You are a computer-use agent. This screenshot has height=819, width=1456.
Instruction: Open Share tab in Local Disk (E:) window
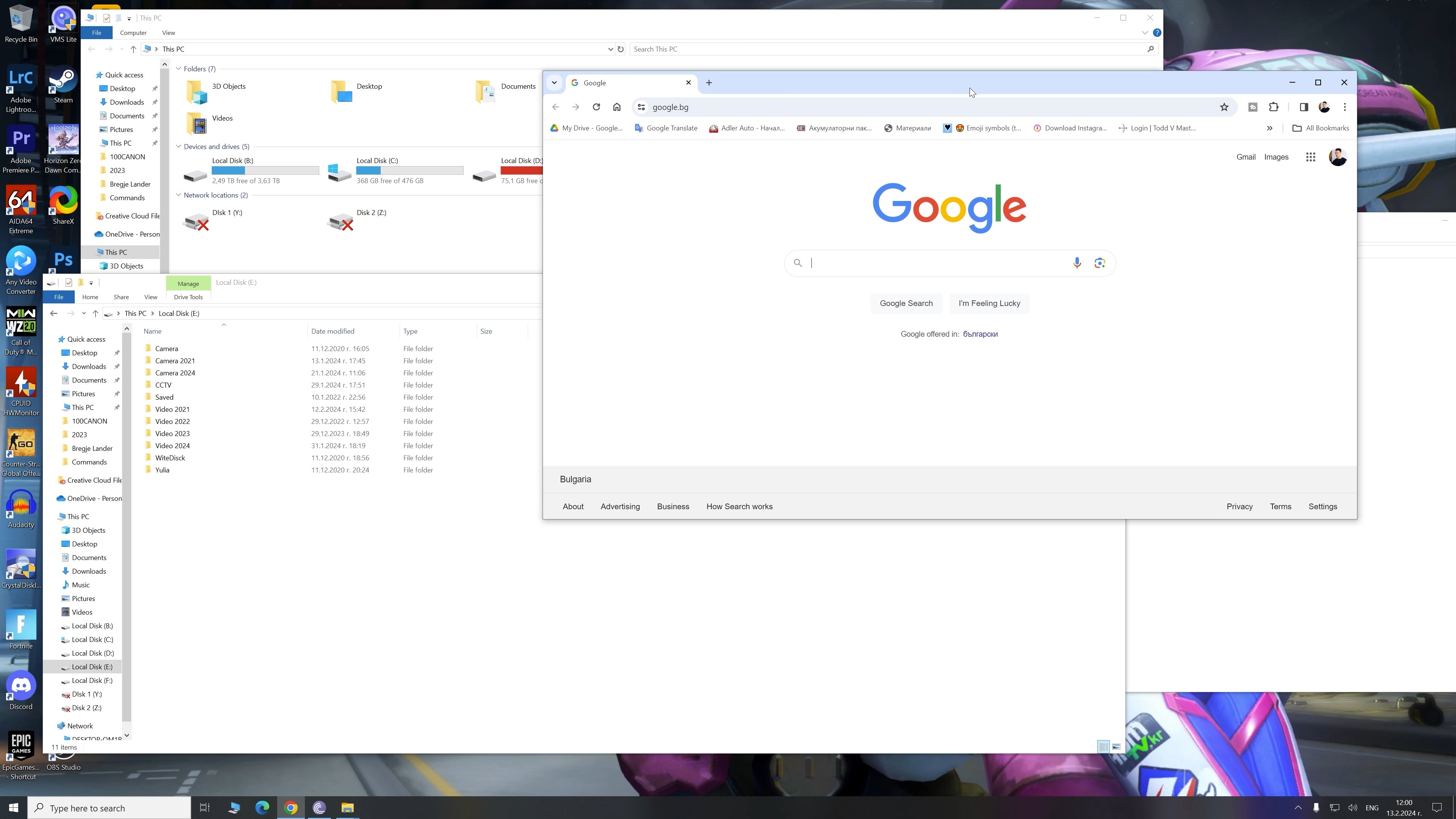click(121, 297)
